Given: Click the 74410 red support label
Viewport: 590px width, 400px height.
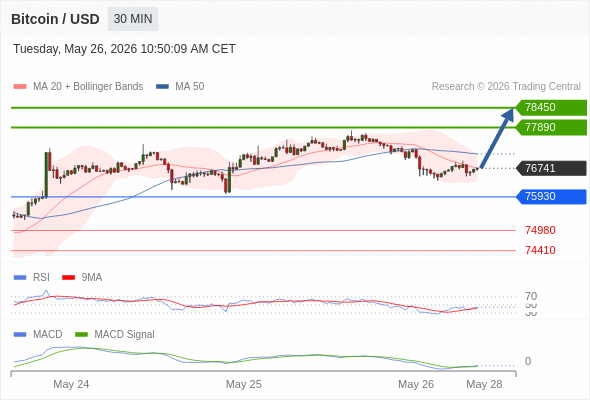Looking at the screenshot, I should pos(540,250).
